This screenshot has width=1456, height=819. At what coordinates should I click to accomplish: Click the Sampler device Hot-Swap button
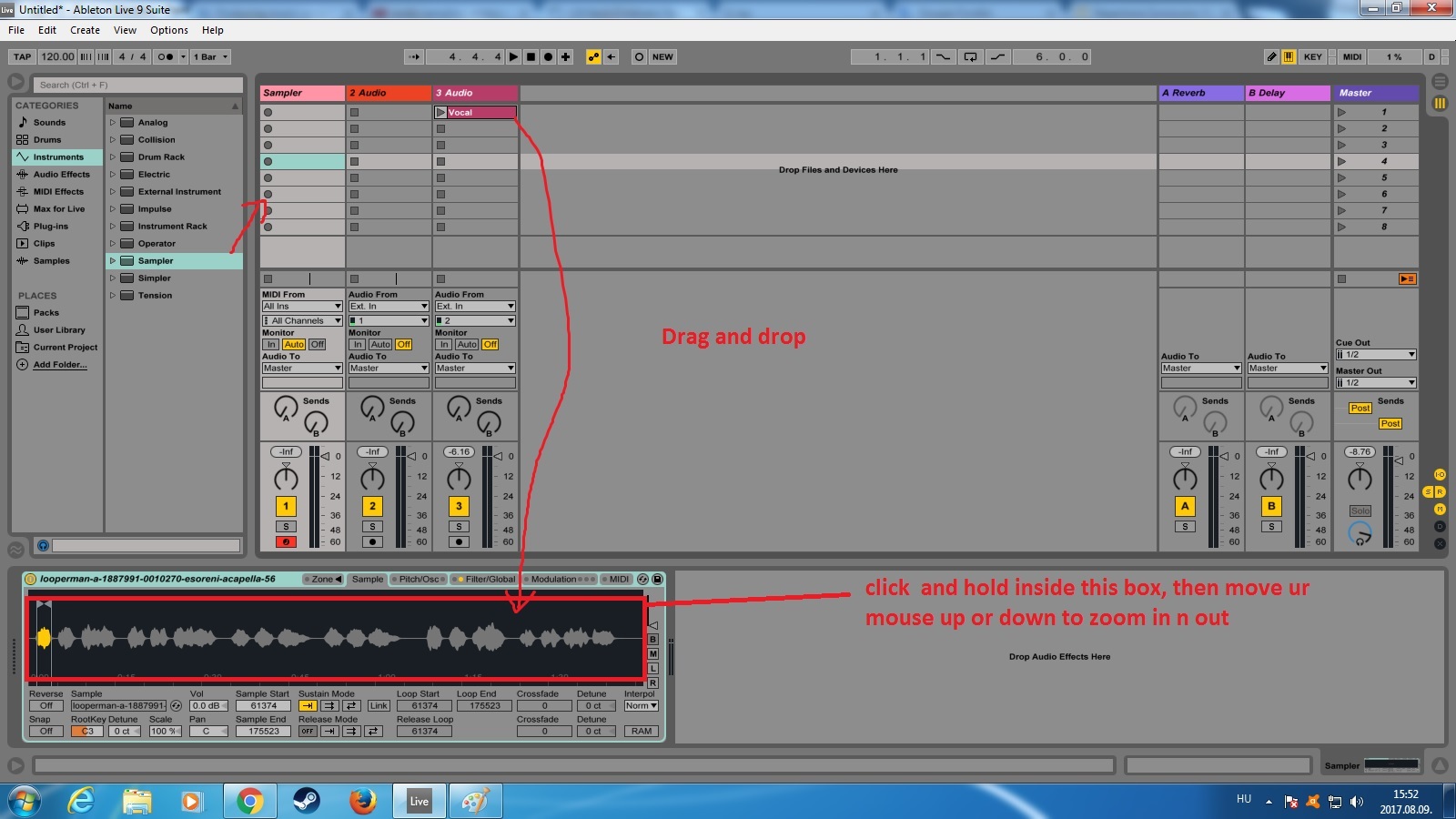click(x=642, y=579)
